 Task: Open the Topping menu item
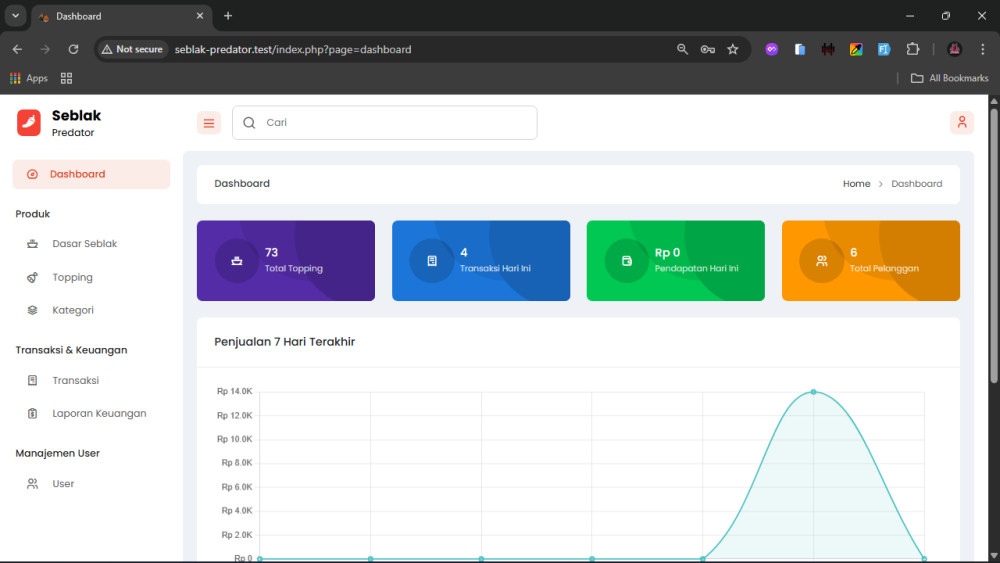[x=72, y=277]
